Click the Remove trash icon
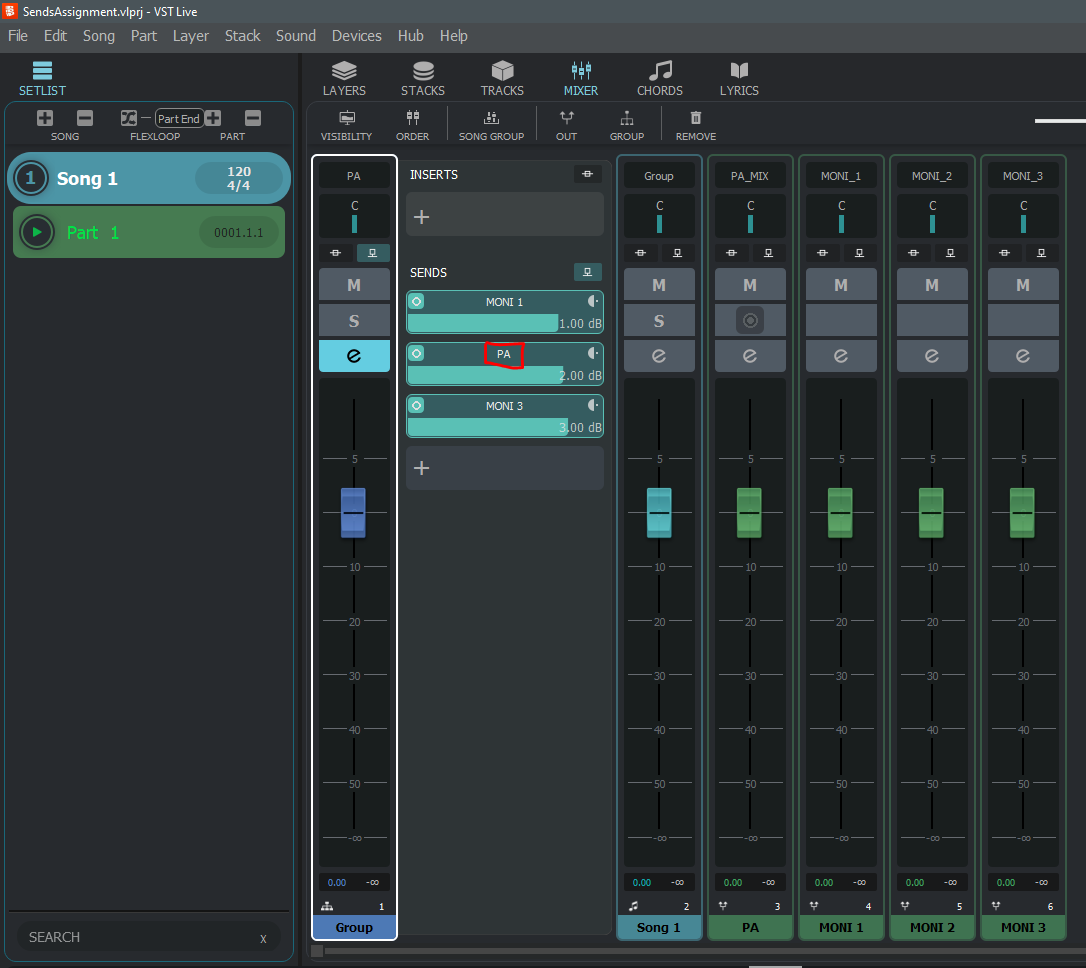 pyautogui.click(x=696, y=118)
